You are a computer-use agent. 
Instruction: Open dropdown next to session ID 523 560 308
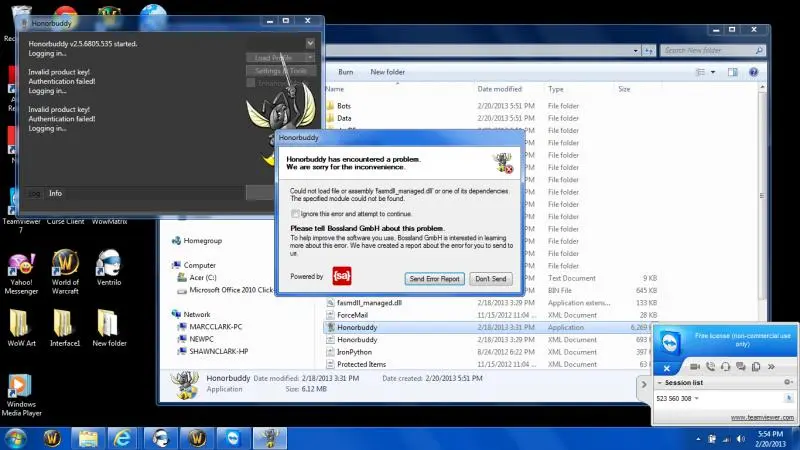pos(698,398)
